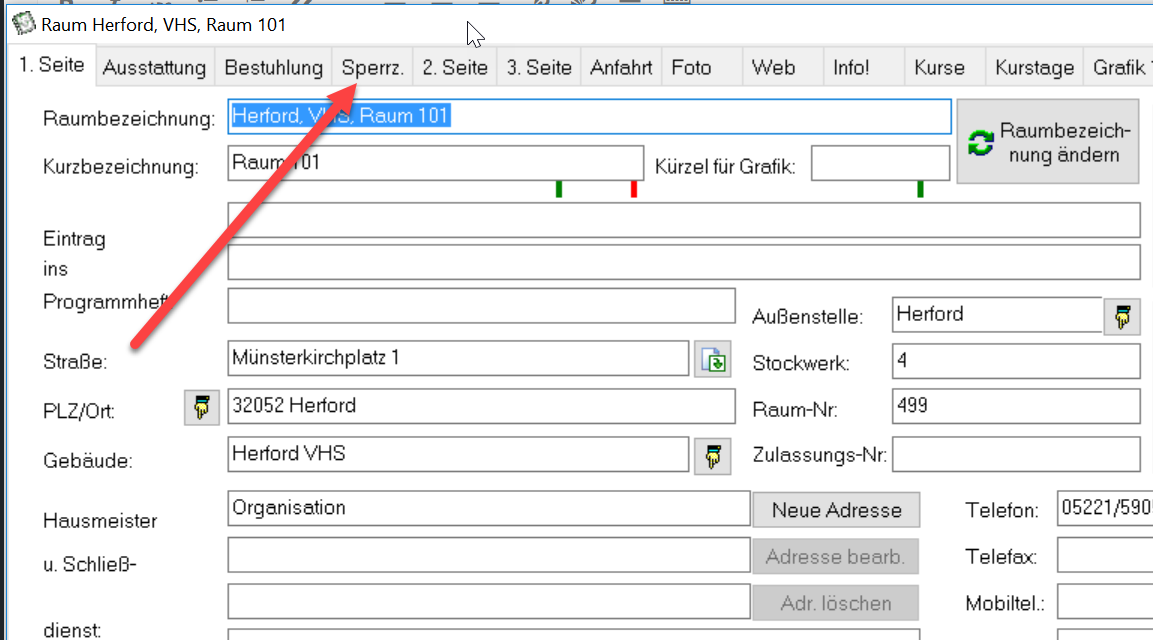The height and width of the screenshot is (640, 1153).
Task: Click the Telefon number field
Action: point(1104,509)
